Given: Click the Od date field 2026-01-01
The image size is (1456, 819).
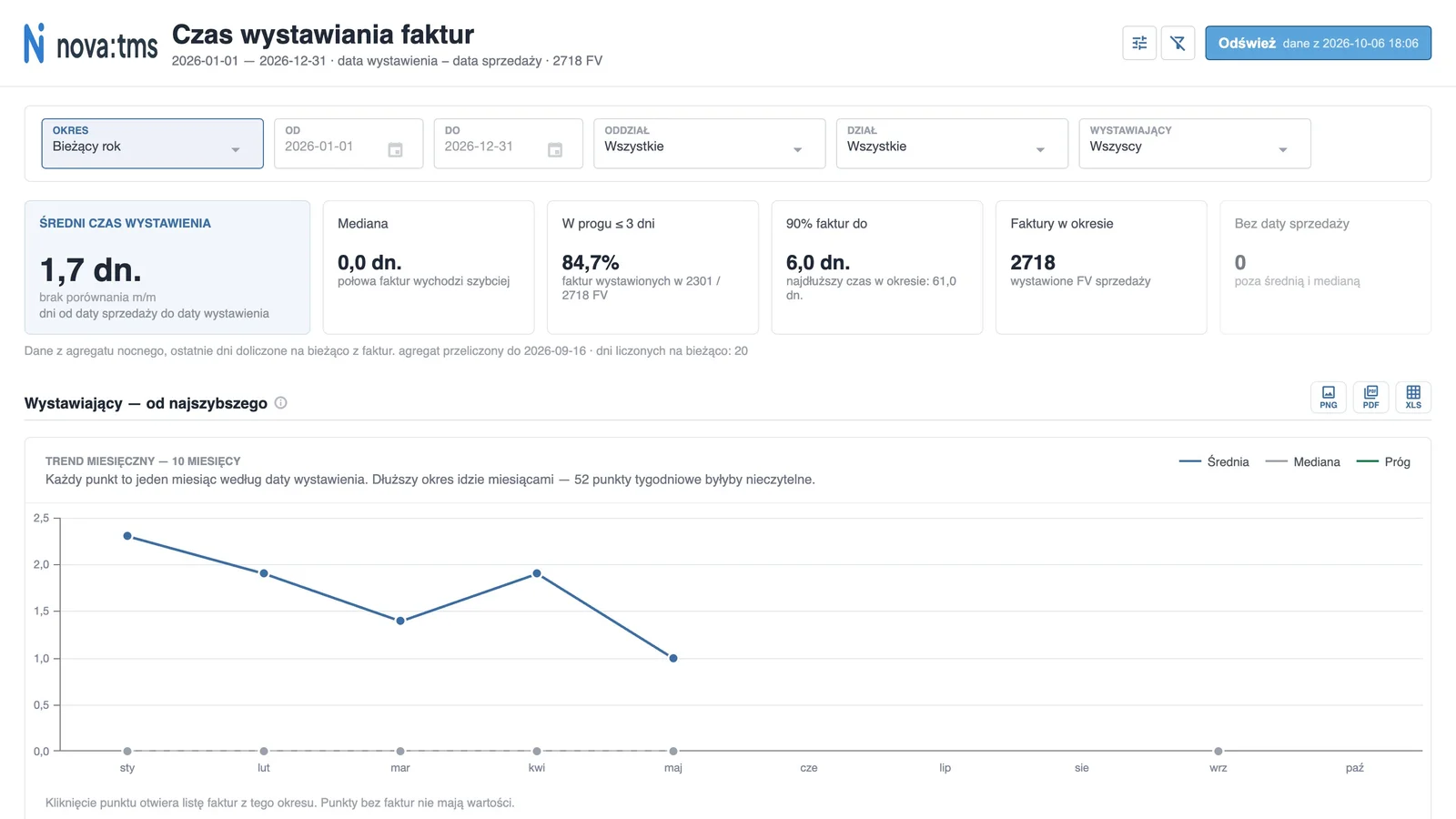Looking at the screenshot, I should (x=349, y=144).
